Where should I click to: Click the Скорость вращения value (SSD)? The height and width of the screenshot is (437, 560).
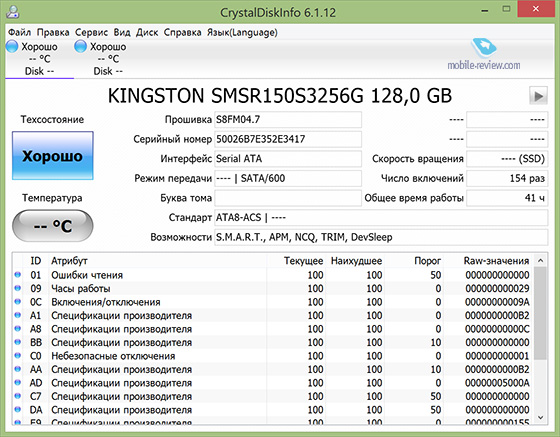pos(507,159)
